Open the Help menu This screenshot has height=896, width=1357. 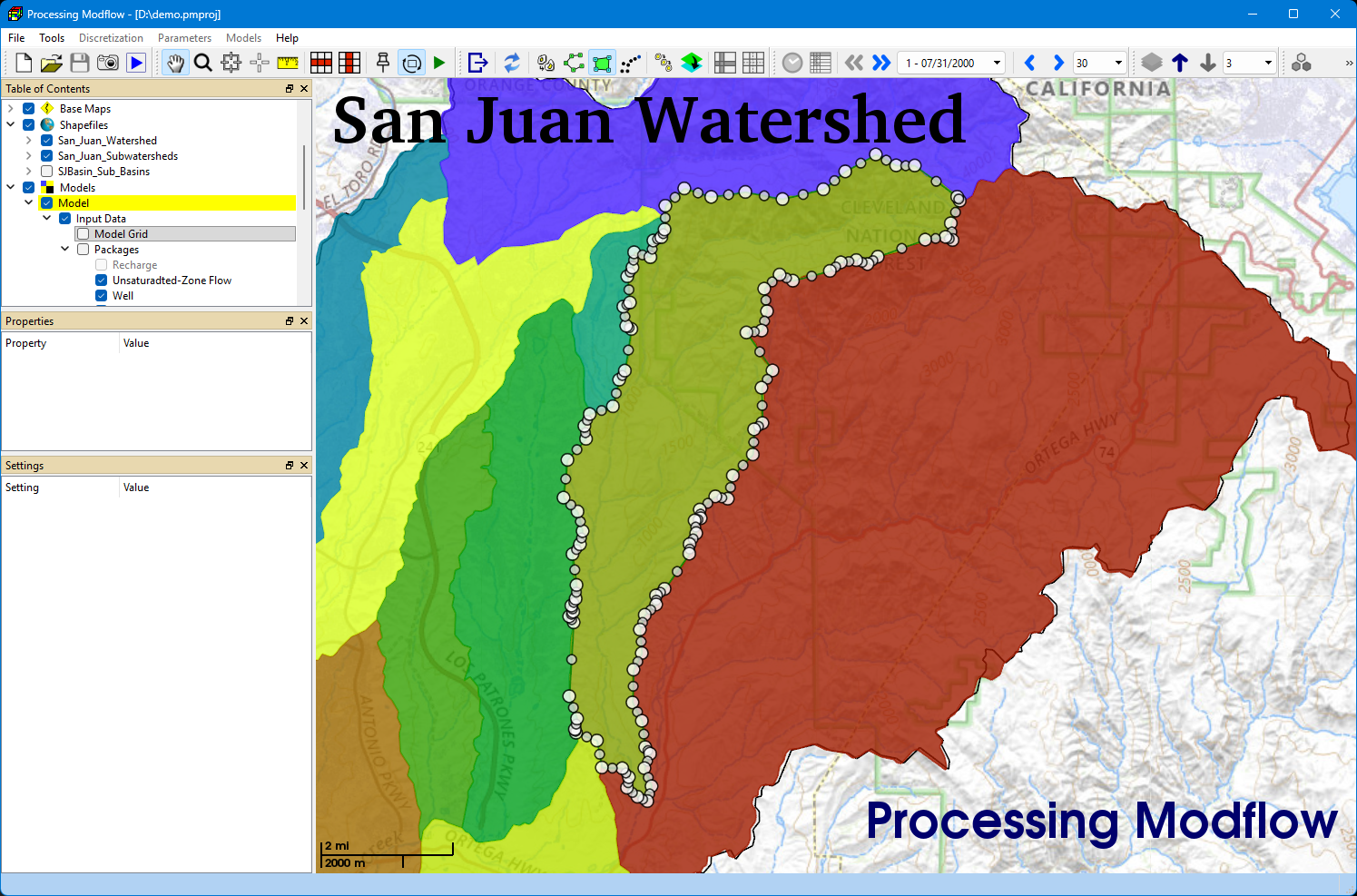[287, 38]
